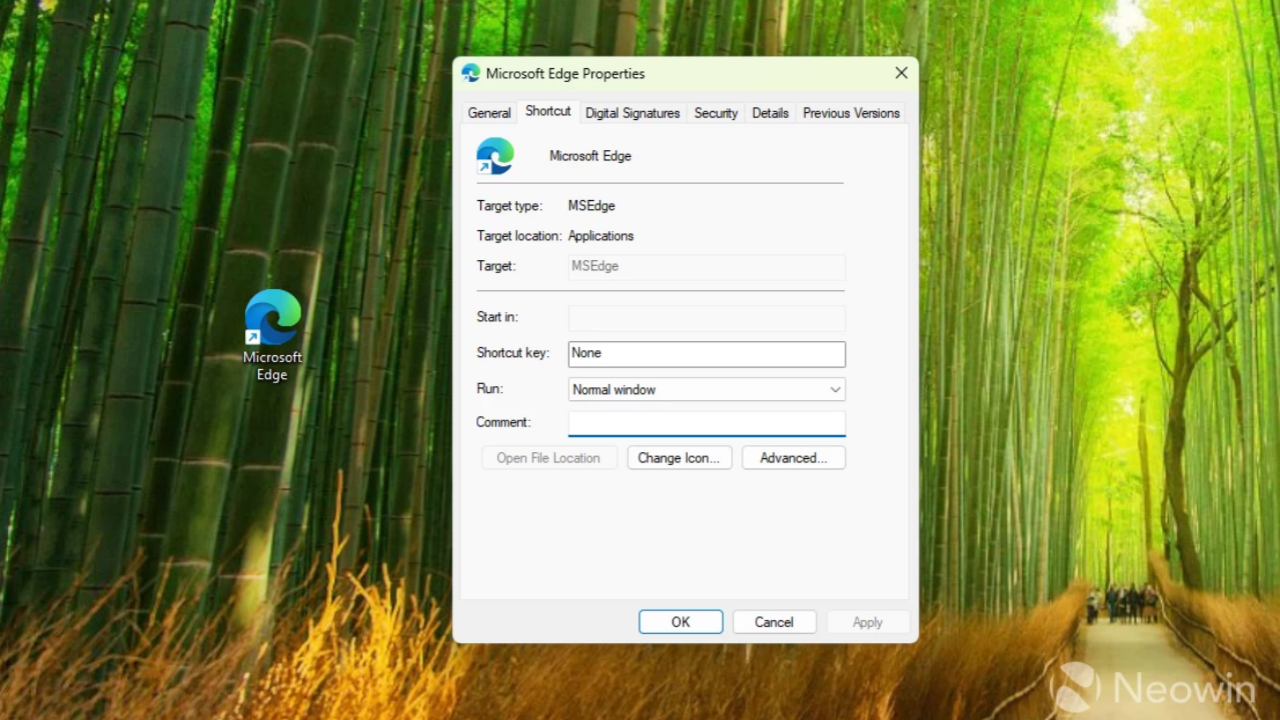
Task: Click the greyed-out Target field
Action: (x=706, y=267)
